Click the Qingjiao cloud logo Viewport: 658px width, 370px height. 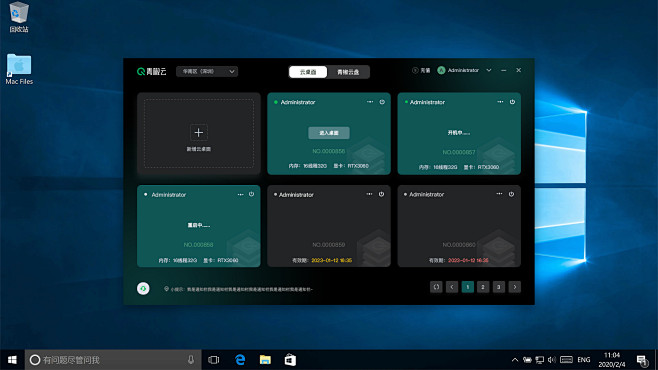pos(151,71)
